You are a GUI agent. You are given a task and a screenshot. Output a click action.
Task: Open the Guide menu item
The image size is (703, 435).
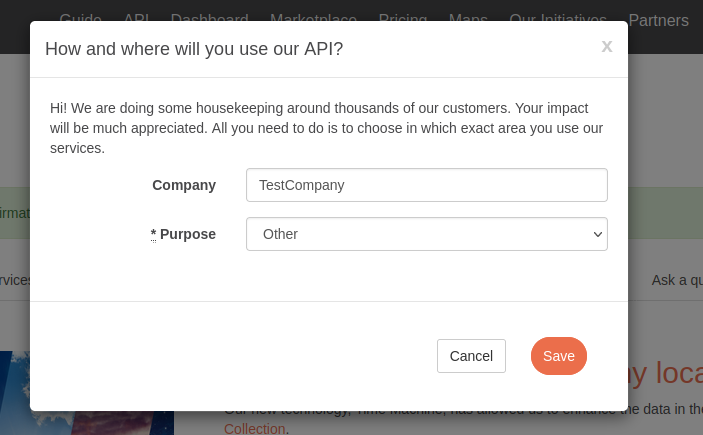click(81, 20)
